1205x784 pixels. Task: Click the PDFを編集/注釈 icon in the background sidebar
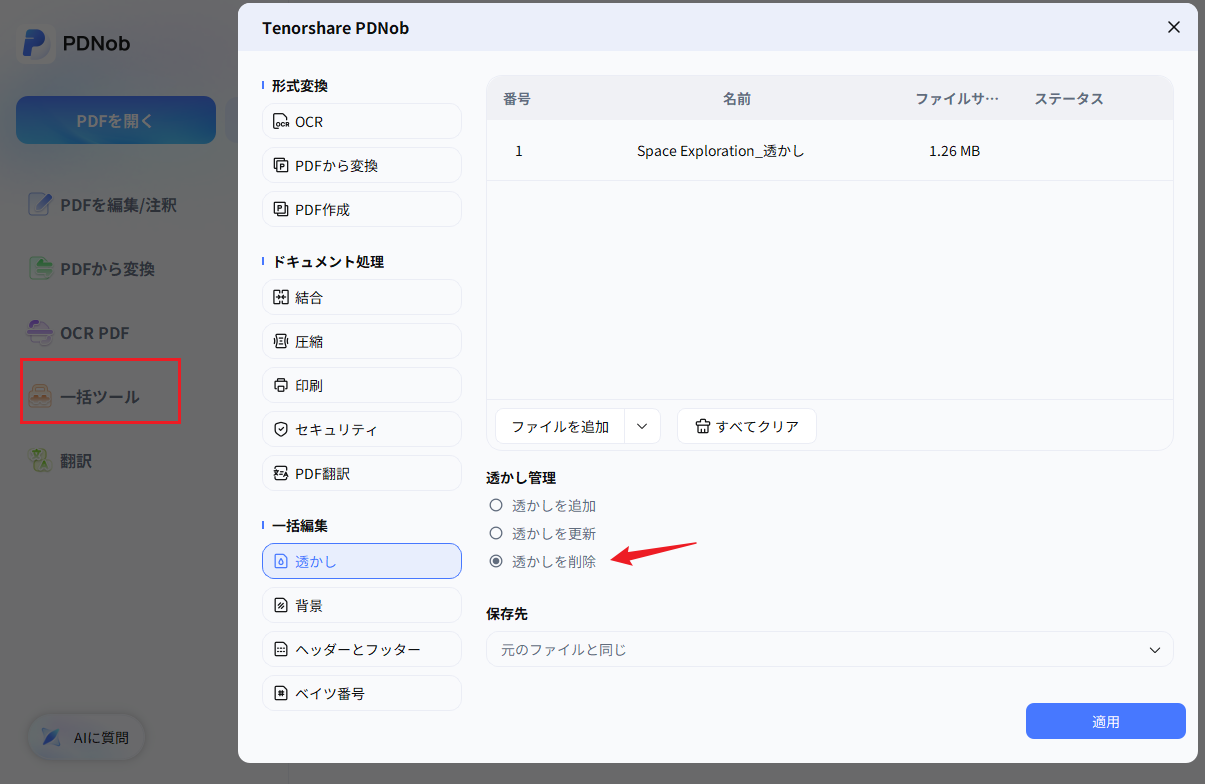(39, 205)
